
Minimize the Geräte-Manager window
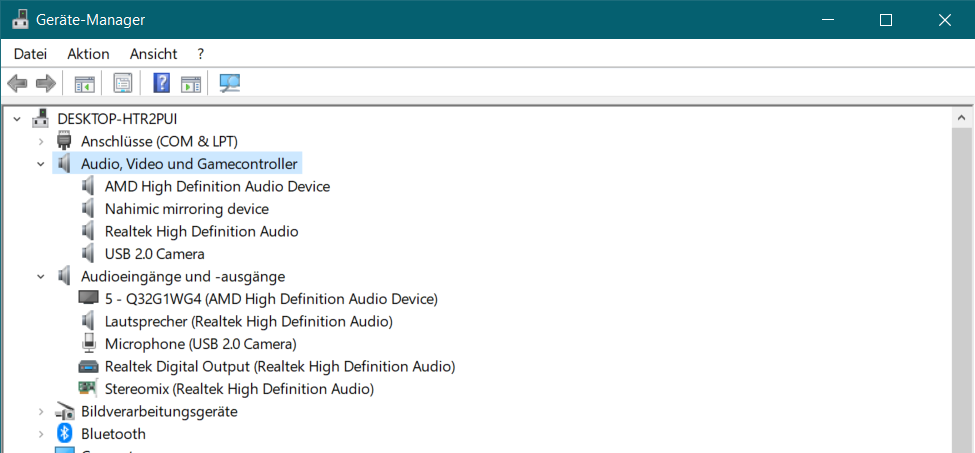[x=827, y=20]
